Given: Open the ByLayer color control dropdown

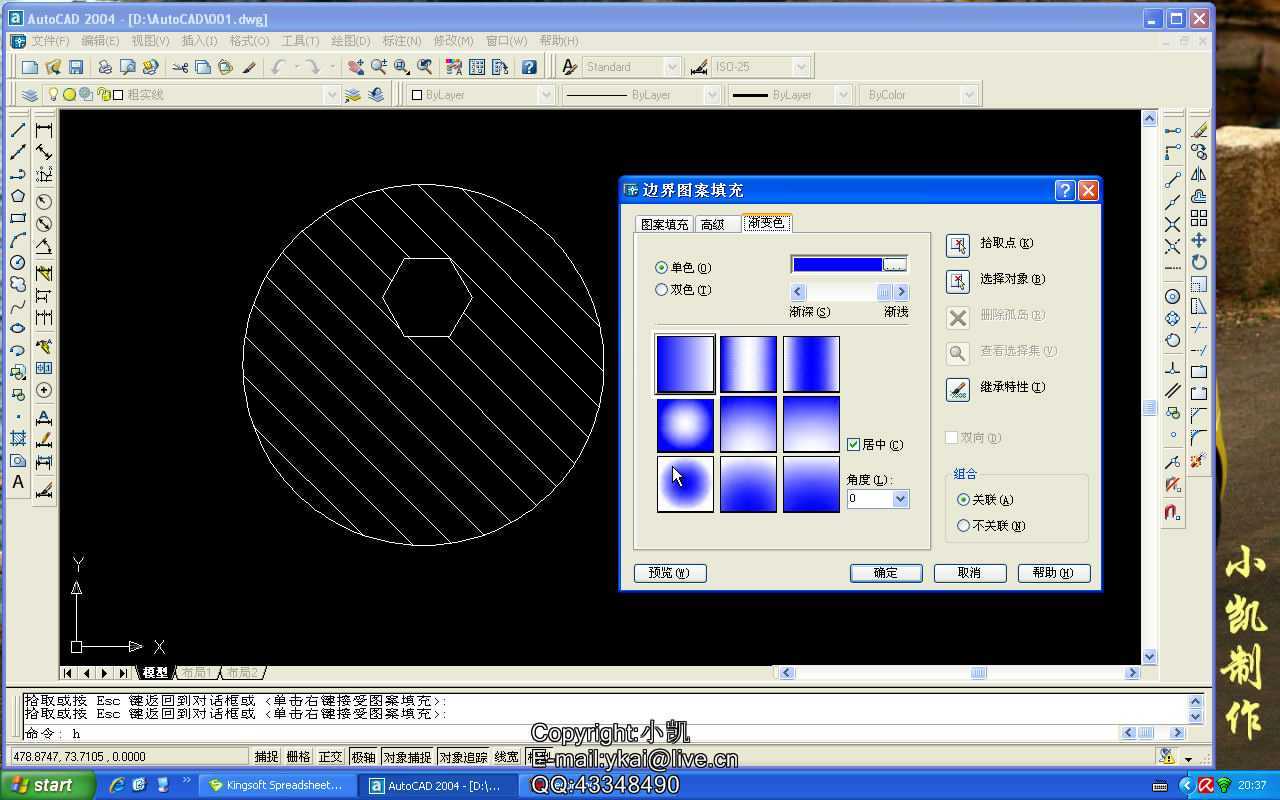Looking at the screenshot, I should click(546, 95).
